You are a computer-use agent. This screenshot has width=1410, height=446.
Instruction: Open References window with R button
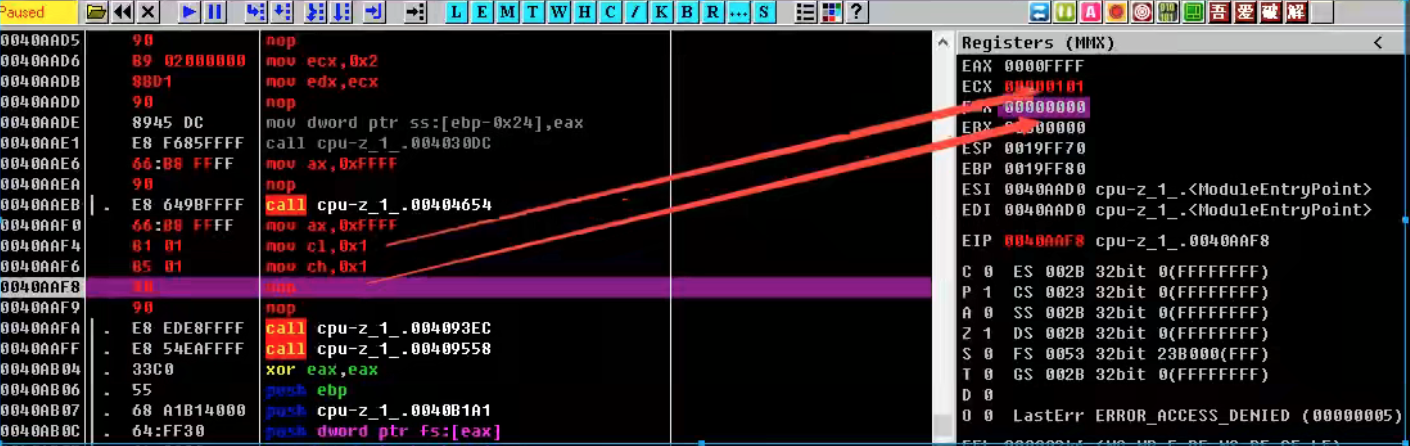pyautogui.click(x=712, y=13)
